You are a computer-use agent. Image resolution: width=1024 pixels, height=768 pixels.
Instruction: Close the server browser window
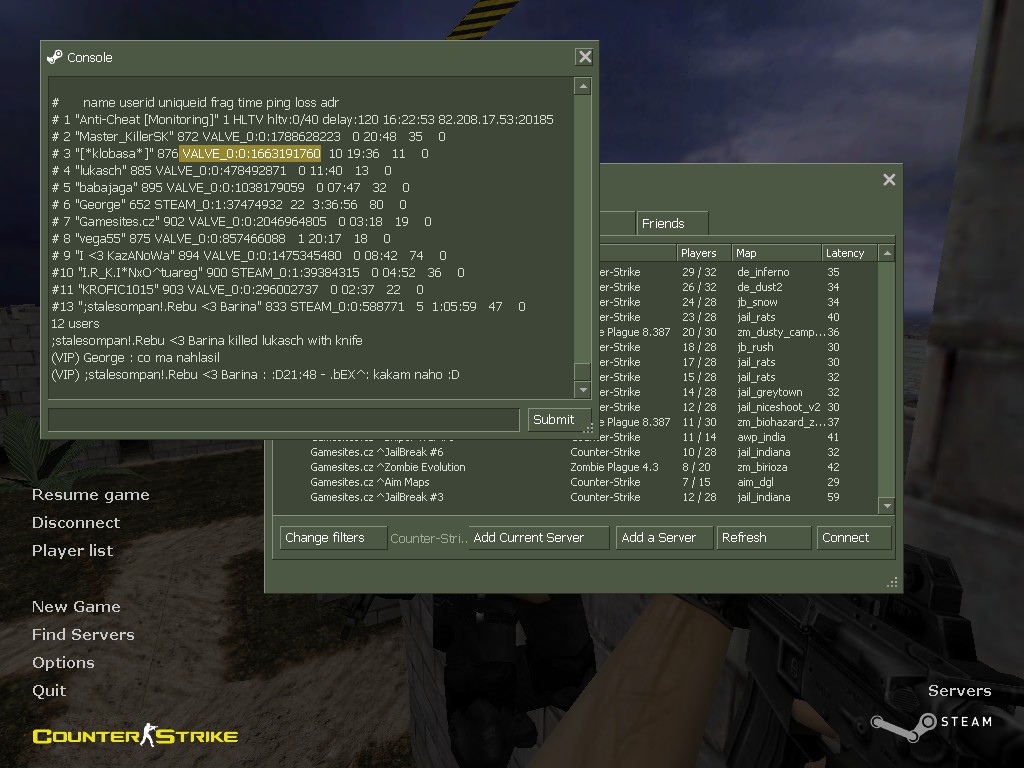(889, 180)
